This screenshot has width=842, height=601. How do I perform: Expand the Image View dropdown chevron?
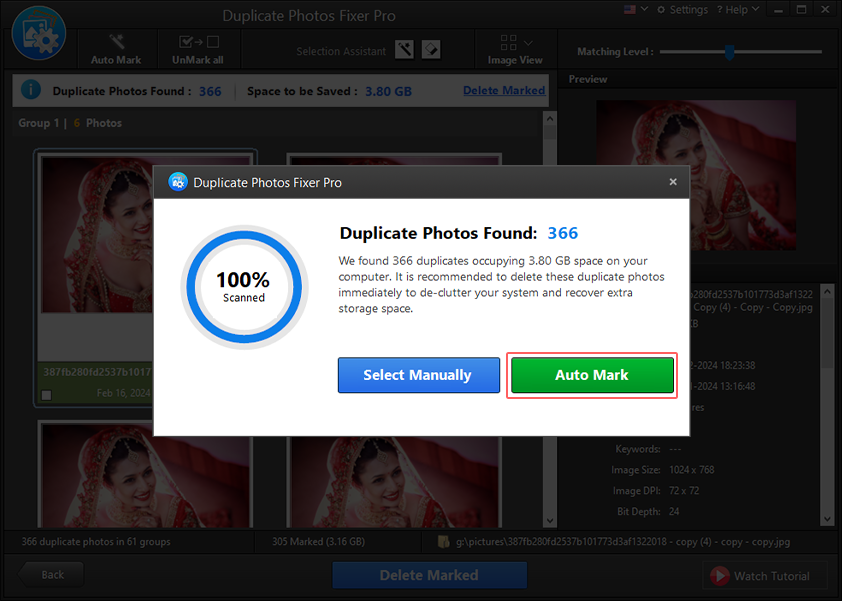528,42
